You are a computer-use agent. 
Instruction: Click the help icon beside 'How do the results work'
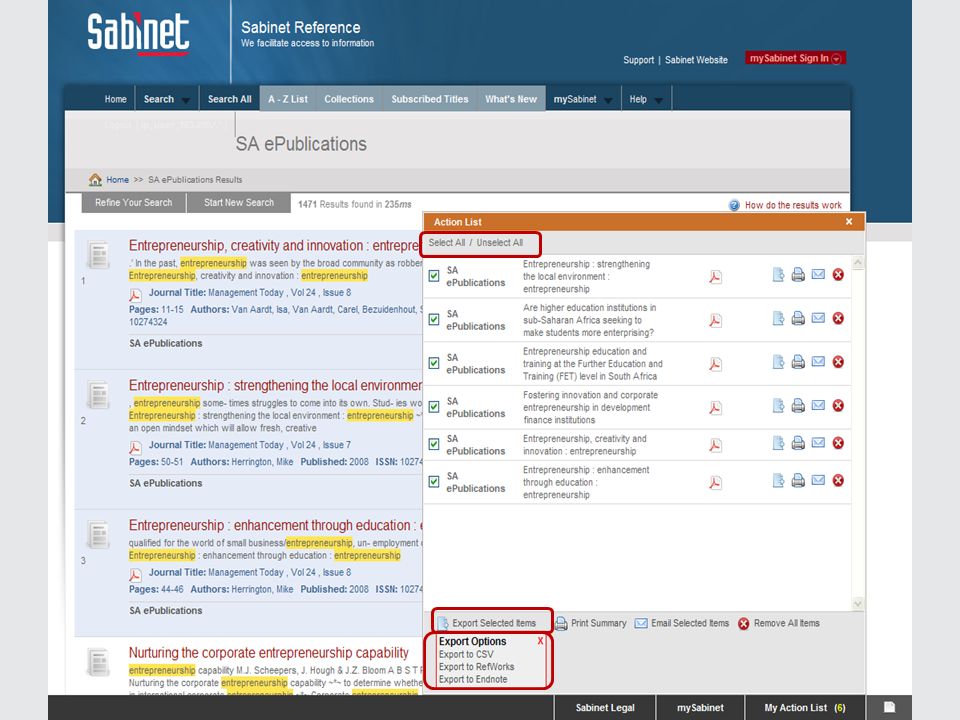734,205
